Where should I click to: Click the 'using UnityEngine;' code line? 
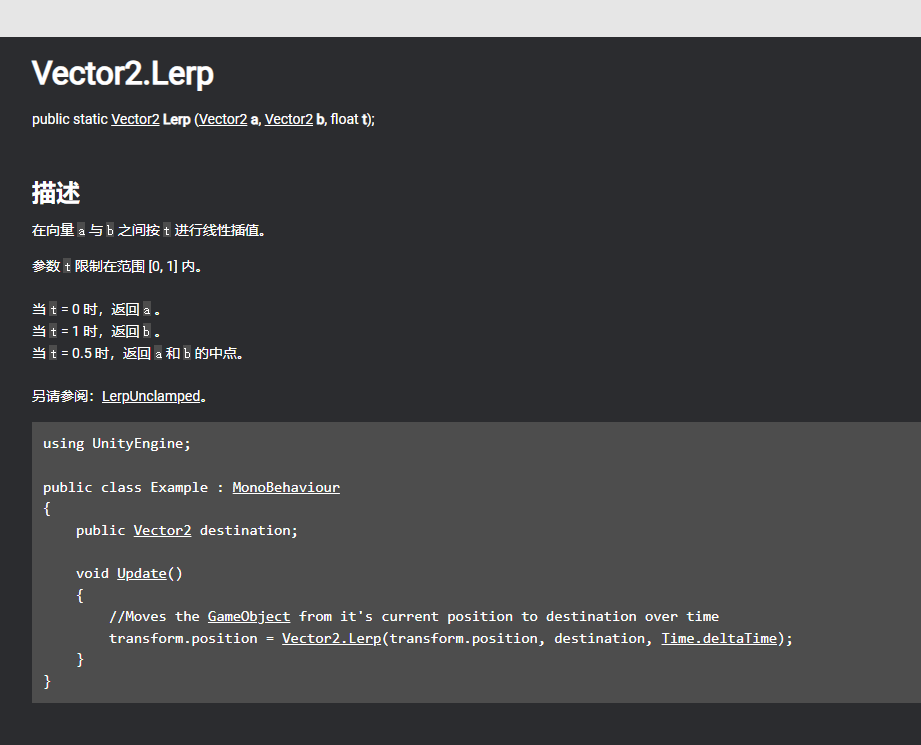[116, 444]
